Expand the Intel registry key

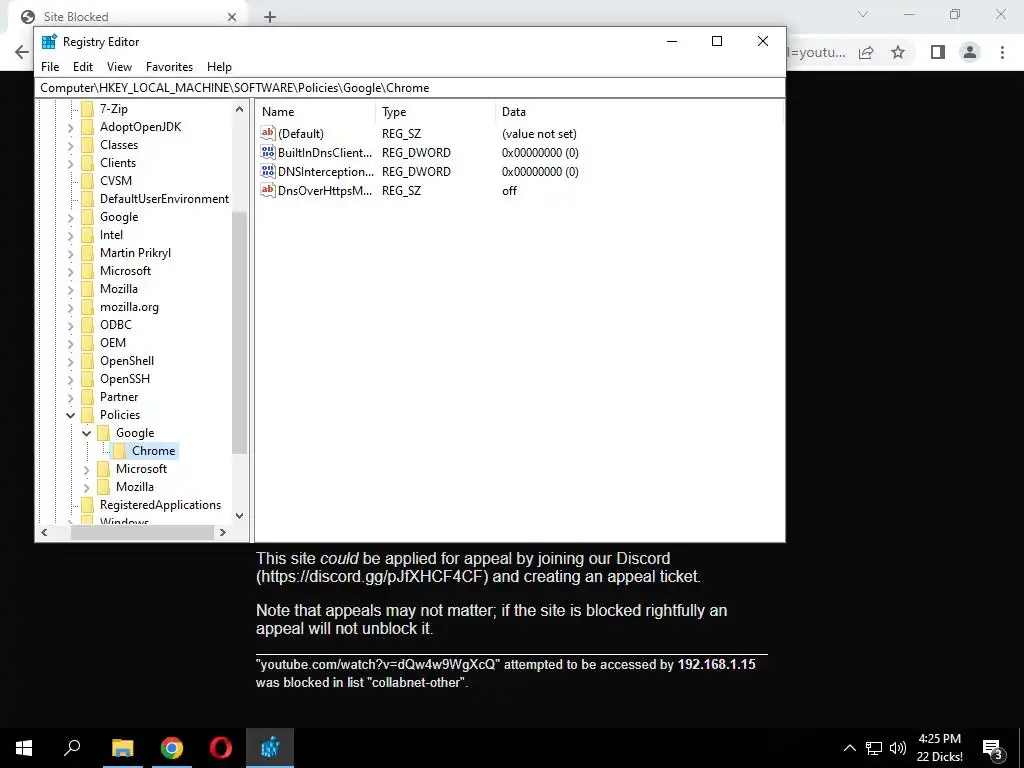71,236
